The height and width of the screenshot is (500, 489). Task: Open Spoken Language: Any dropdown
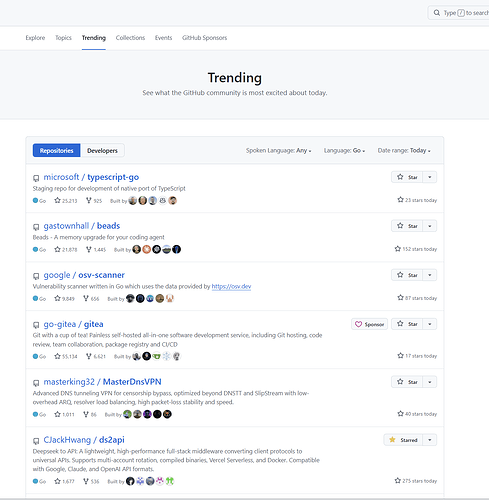(x=278, y=150)
